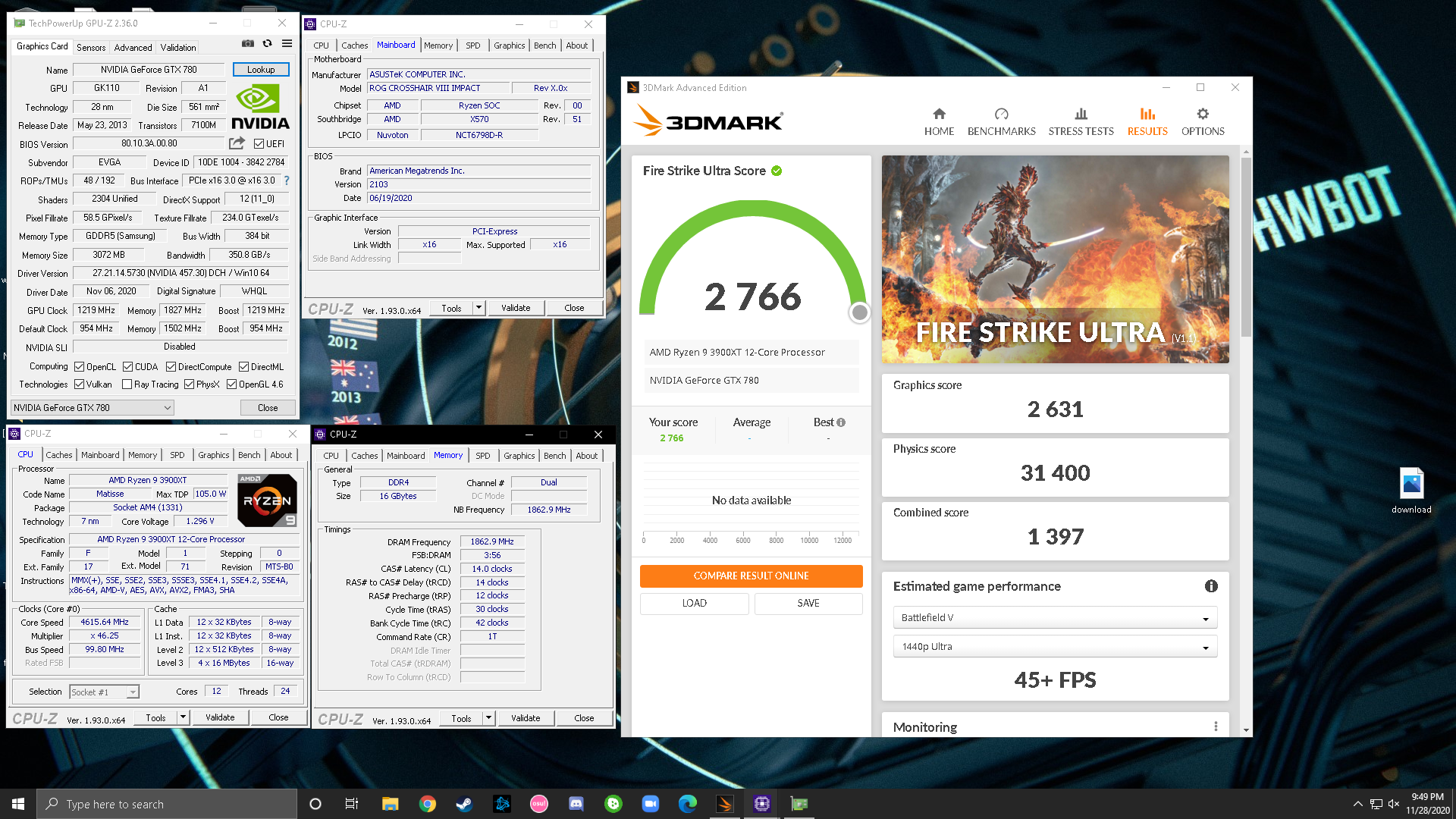The height and width of the screenshot is (819, 1456).
Task: Click the 3DMark LOAD button
Action: (x=695, y=603)
